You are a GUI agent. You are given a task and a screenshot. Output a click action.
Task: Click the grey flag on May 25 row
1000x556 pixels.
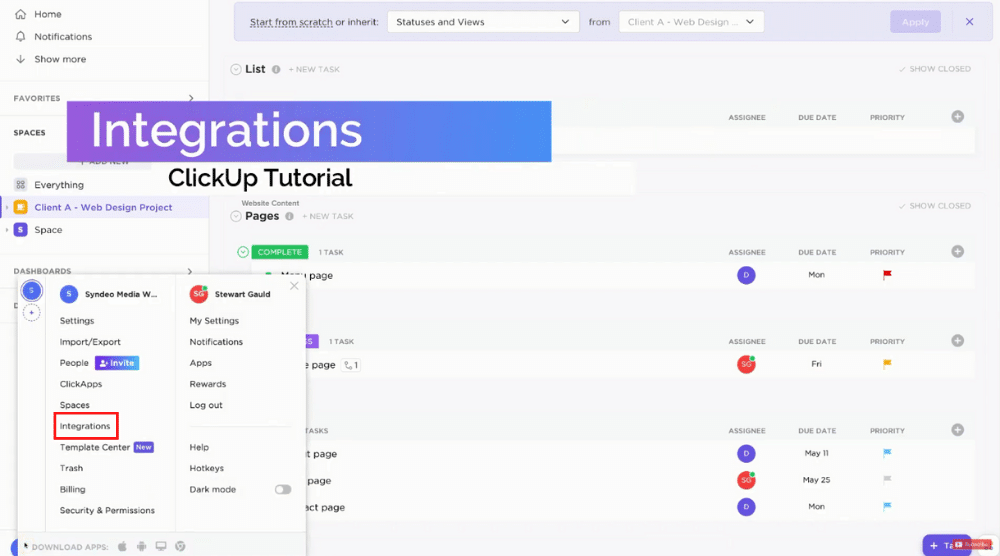coord(887,479)
